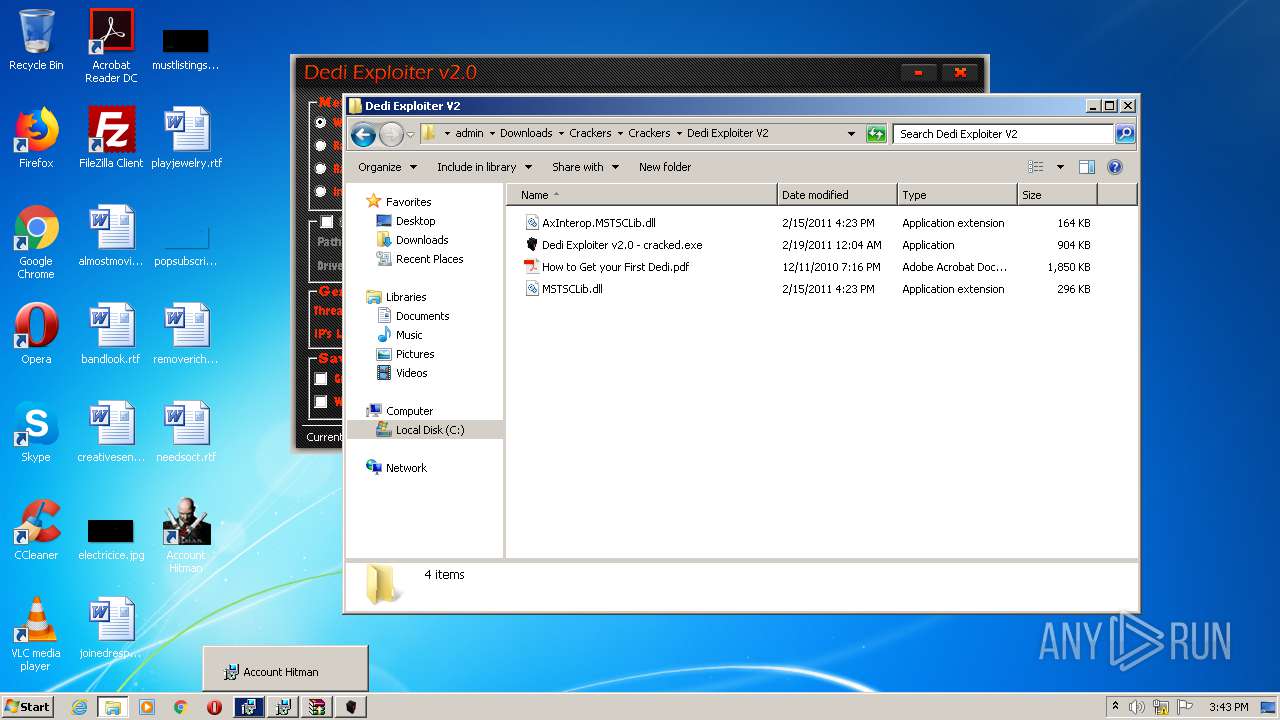
Task: Sort by Name column header
Action: tap(642, 195)
